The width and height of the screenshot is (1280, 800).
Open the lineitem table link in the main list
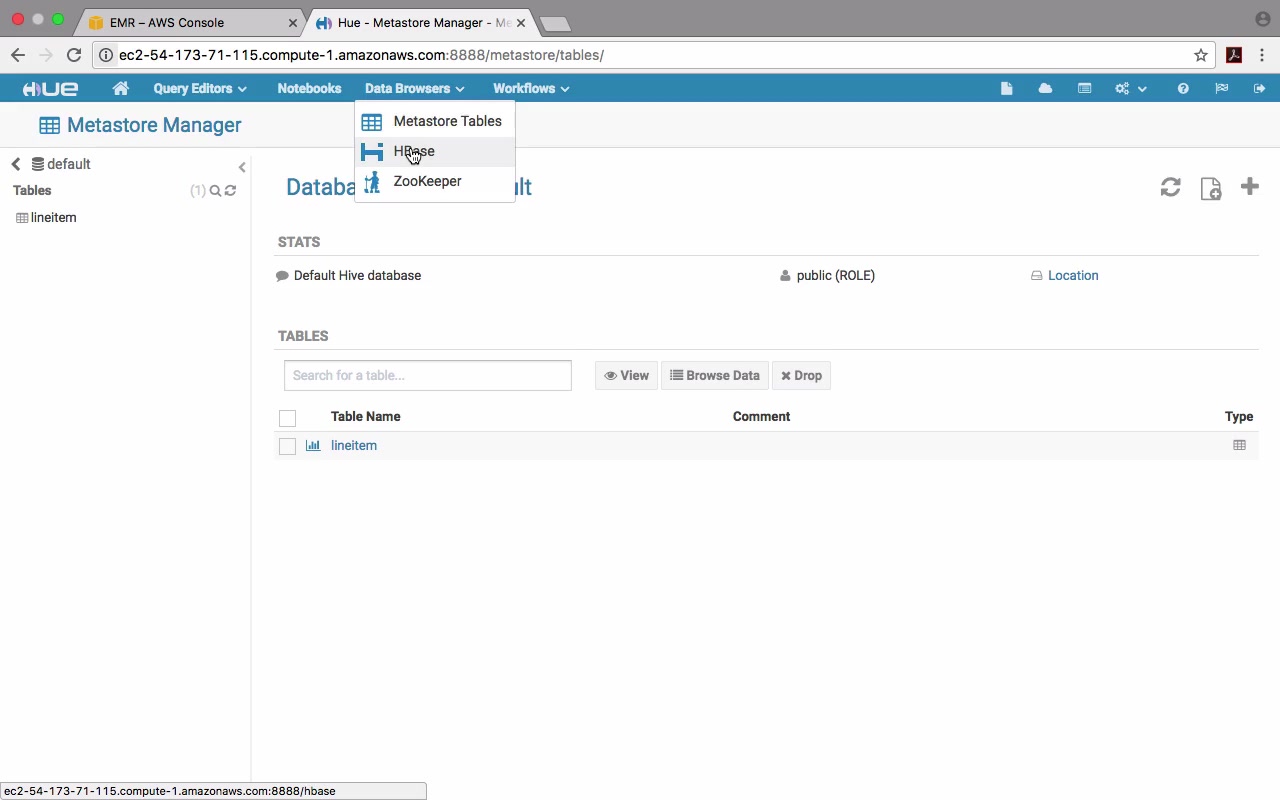coord(354,445)
